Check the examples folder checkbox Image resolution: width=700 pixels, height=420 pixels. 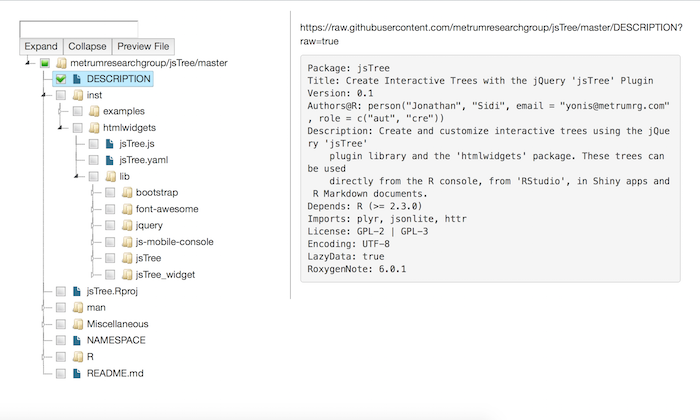coord(77,111)
